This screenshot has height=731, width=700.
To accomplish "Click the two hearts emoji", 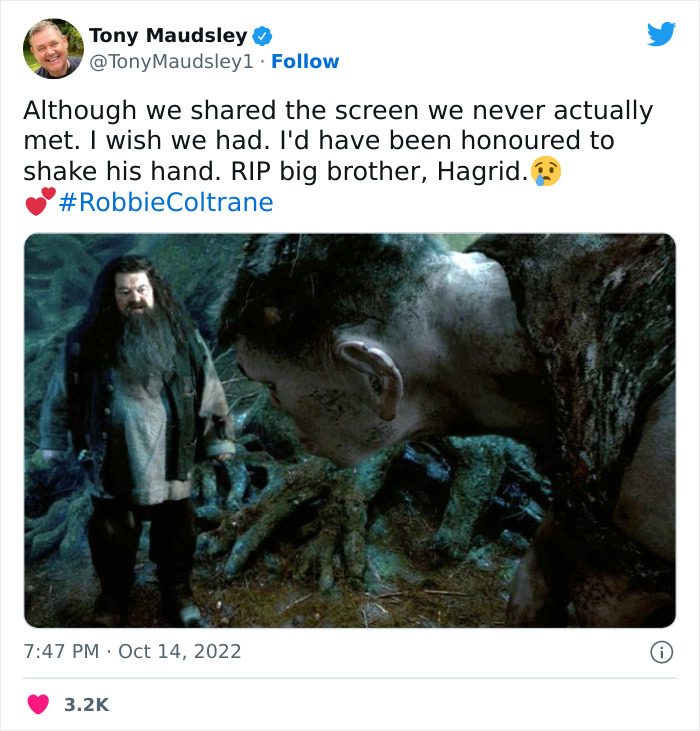I will coord(41,201).
